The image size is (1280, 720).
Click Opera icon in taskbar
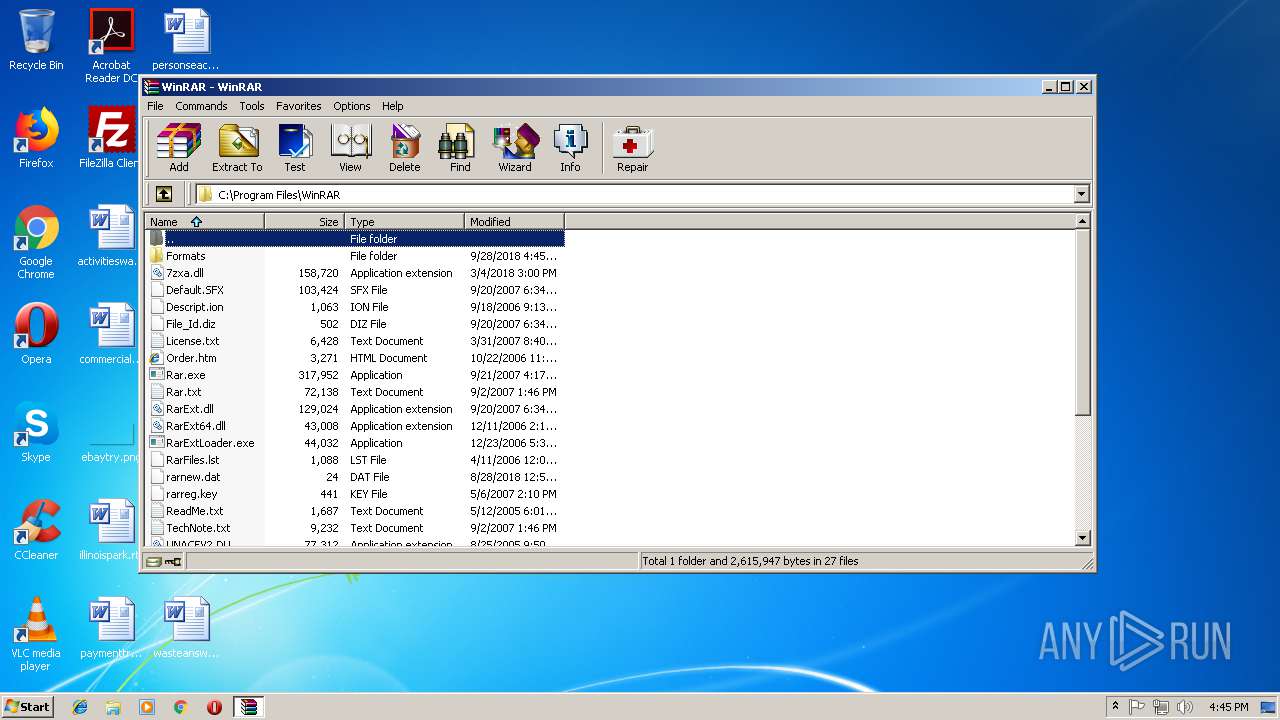coord(214,707)
